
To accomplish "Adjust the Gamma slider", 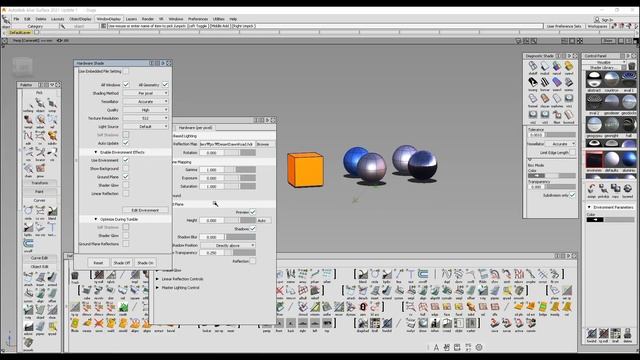I will pos(240,169).
